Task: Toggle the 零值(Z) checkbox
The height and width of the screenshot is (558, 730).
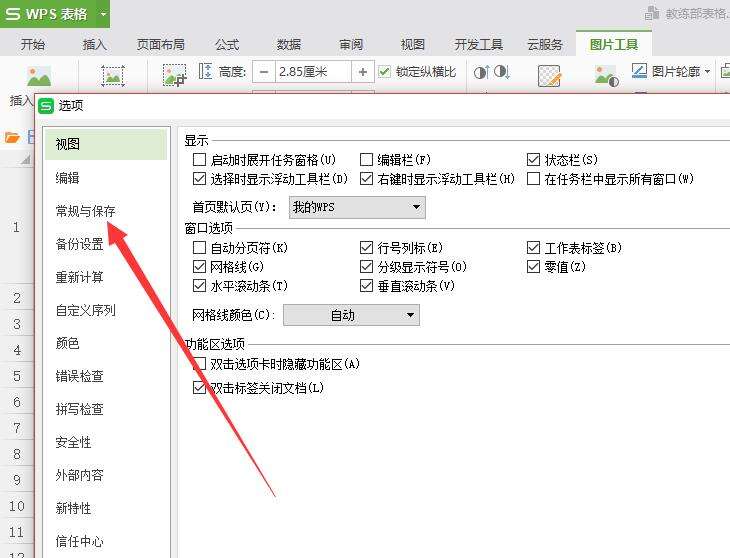Action: [x=533, y=267]
